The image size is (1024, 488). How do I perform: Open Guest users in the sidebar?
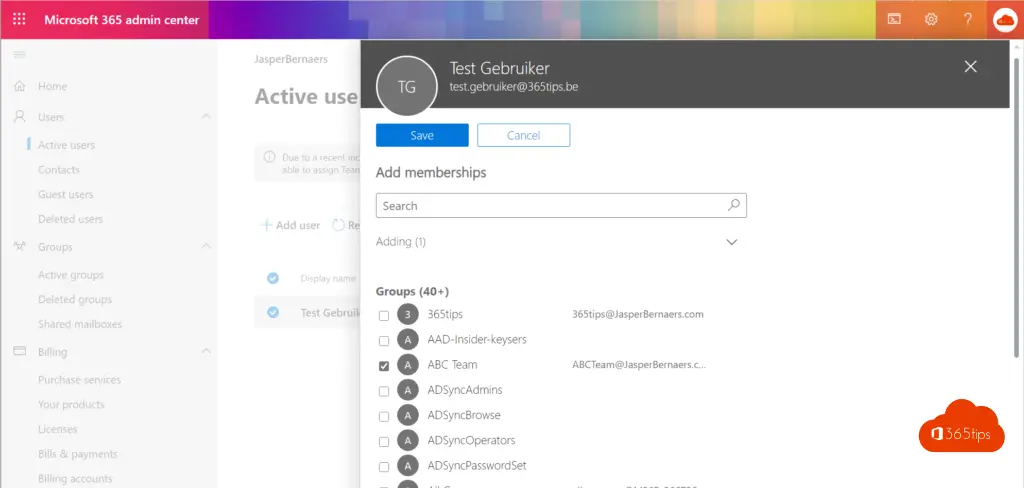point(65,194)
